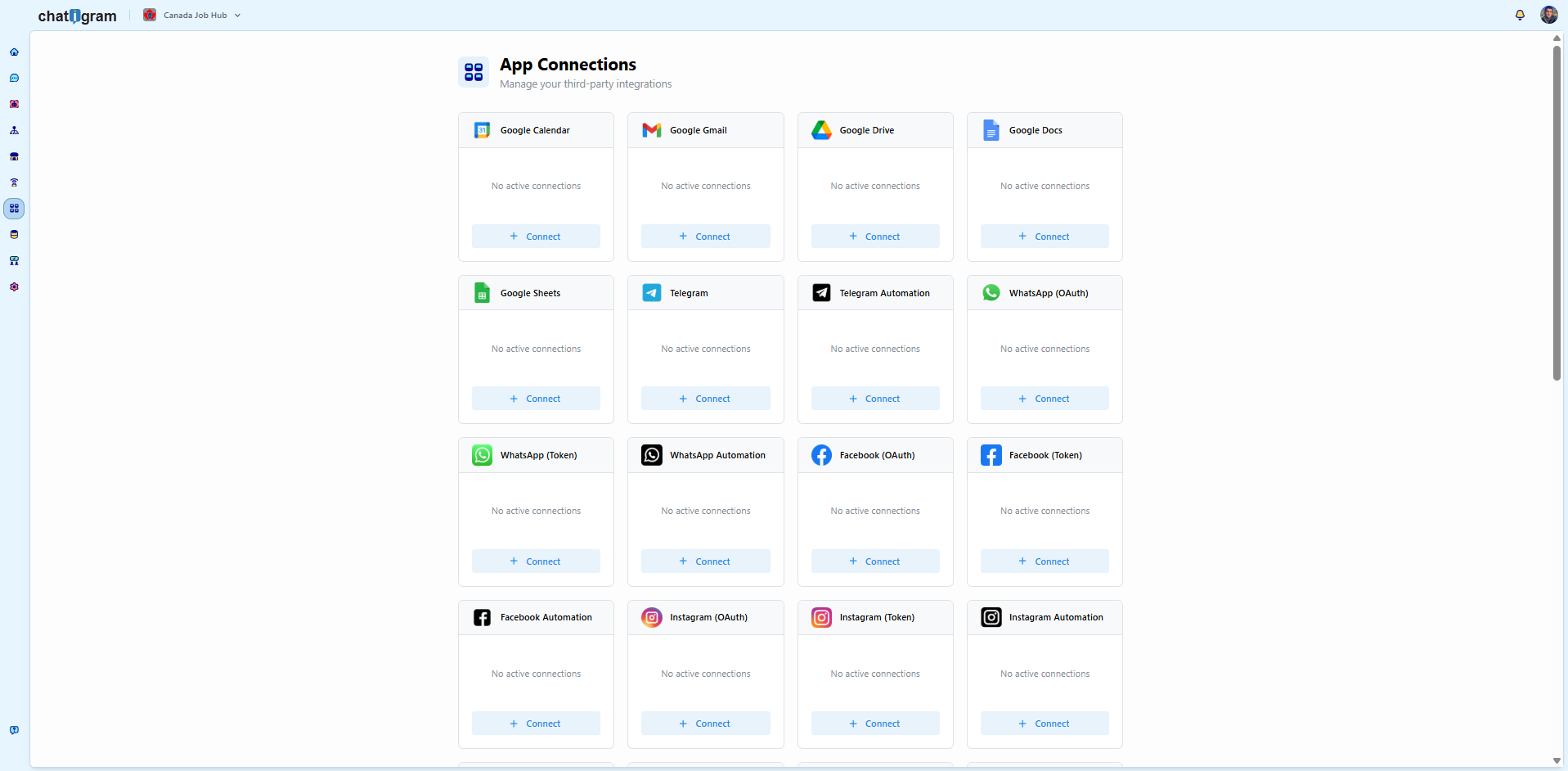
Task: Click the Telegram Automation app icon
Action: pyautogui.click(x=821, y=293)
